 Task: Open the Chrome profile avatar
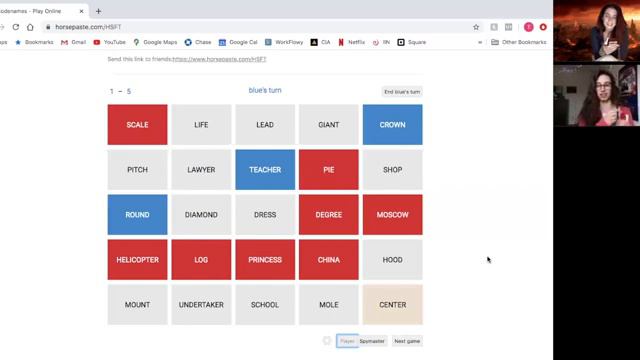pos(529,27)
